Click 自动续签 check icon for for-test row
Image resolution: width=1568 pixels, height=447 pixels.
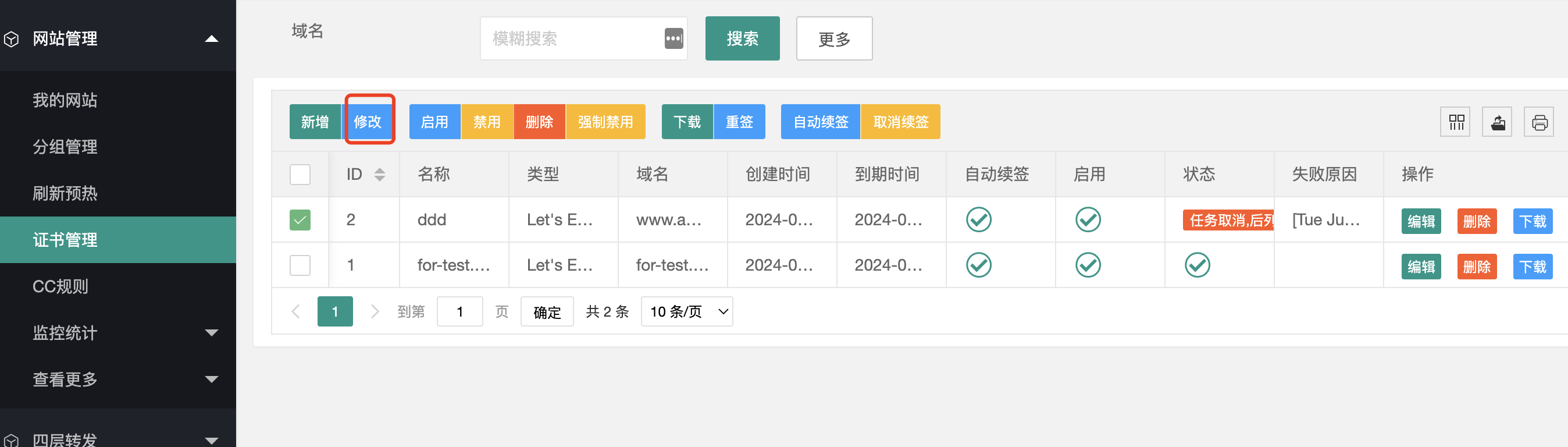(x=979, y=265)
